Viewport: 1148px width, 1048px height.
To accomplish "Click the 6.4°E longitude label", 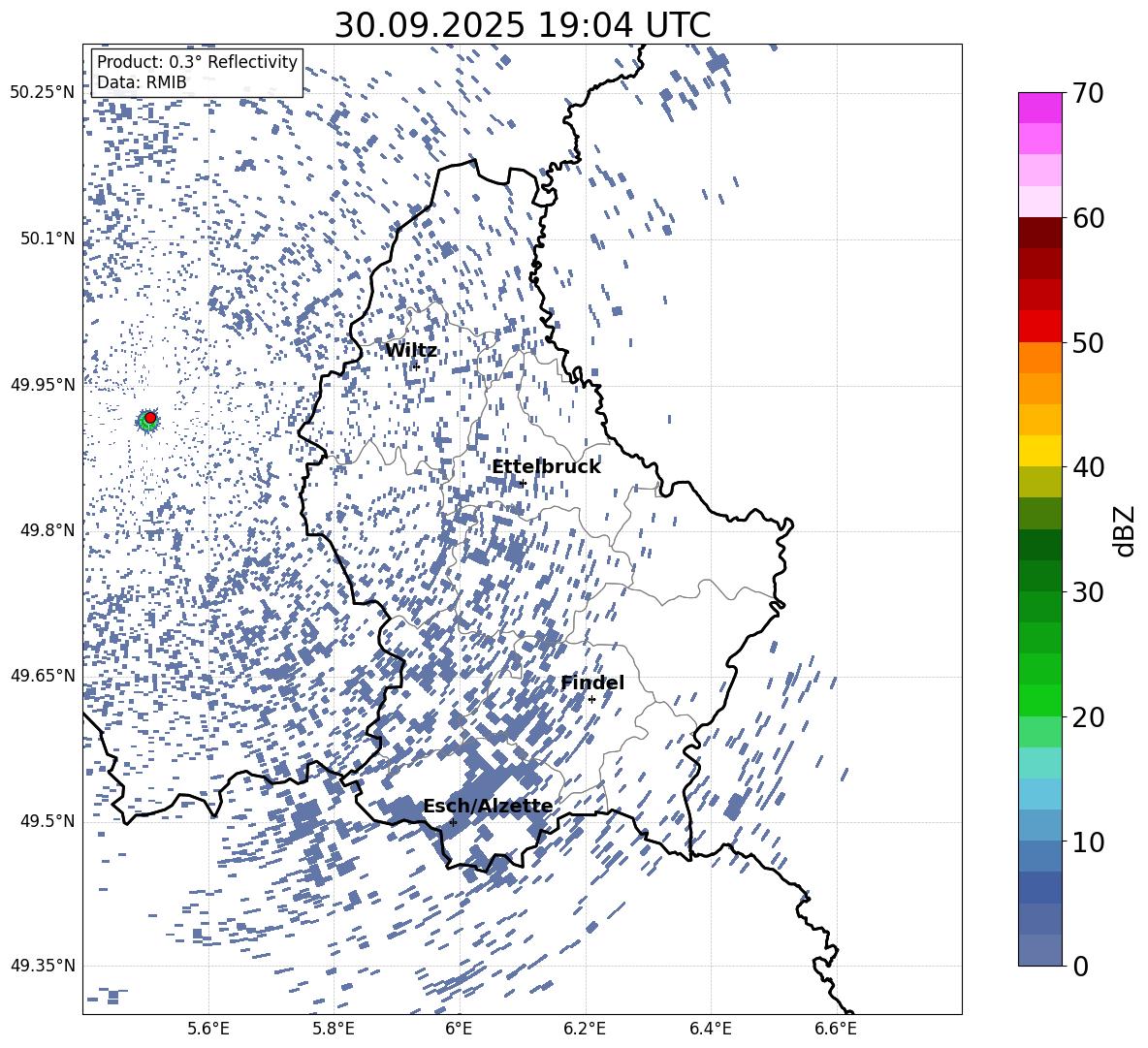I will [710, 1029].
